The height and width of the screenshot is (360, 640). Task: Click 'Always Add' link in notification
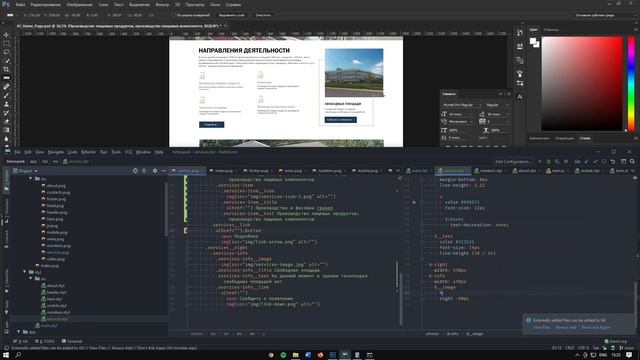[566, 327]
